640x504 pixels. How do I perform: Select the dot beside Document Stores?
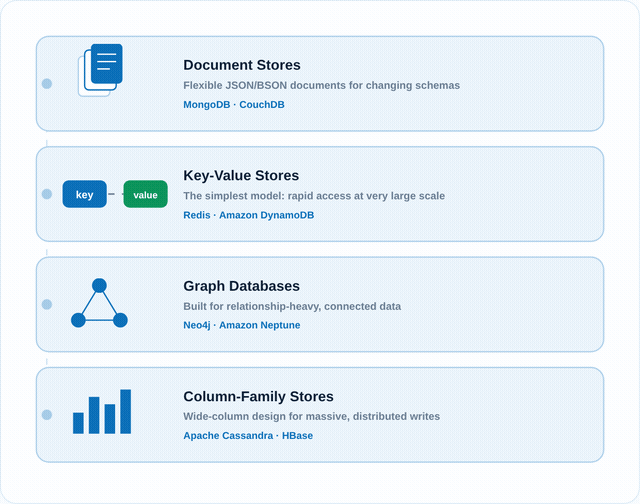pyautogui.click(x=47, y=84)
